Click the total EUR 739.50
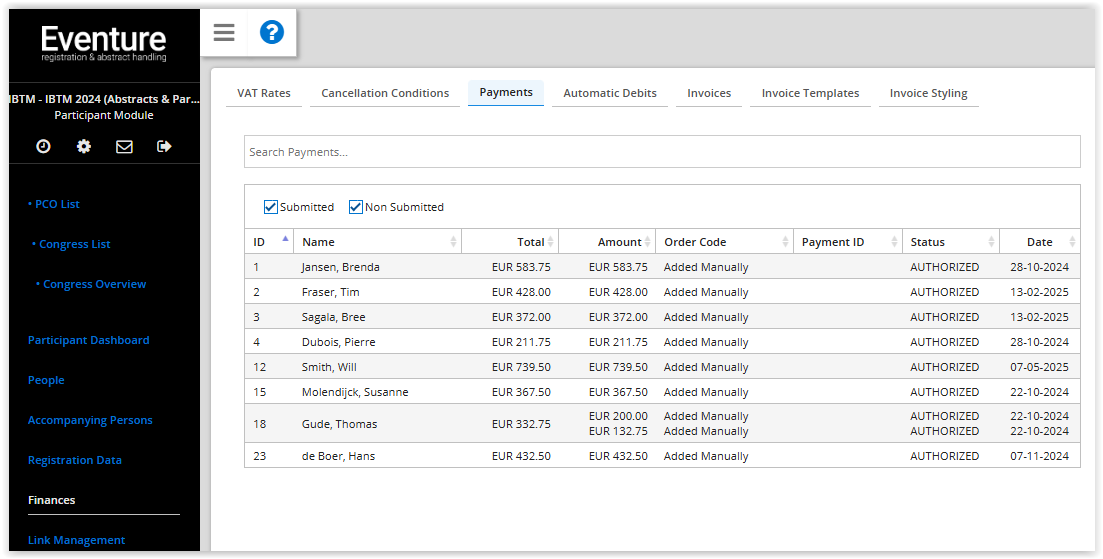The image size is (1103, 559). 521,367
